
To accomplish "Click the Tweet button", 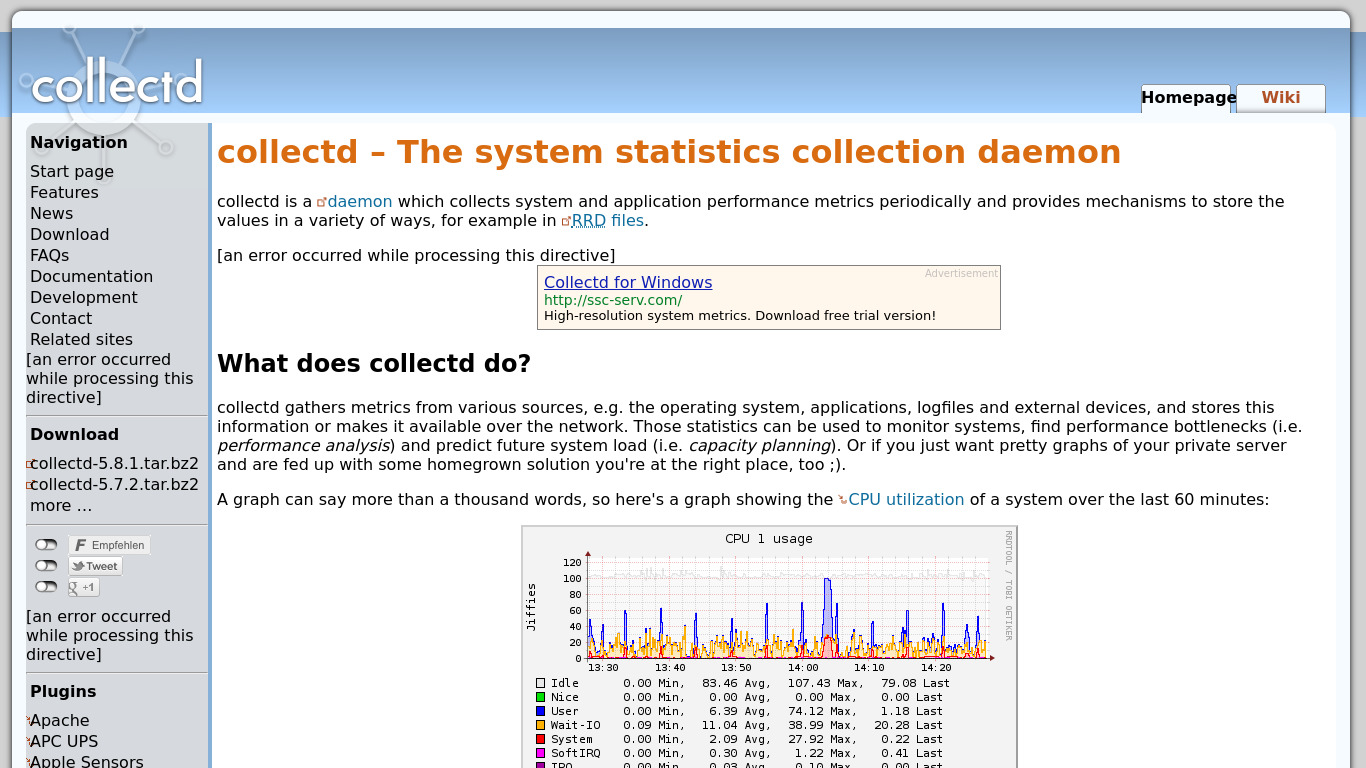I will click(95, 566).
